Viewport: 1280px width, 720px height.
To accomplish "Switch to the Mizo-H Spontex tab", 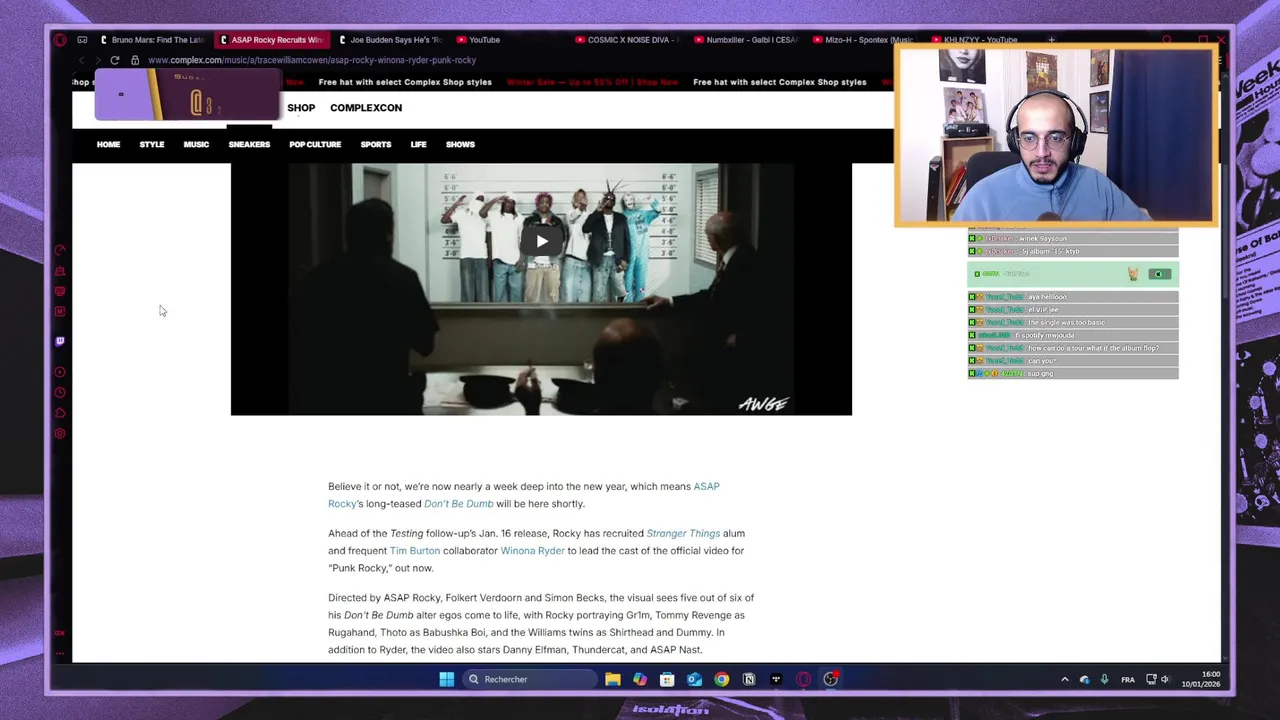I will 863,40.
